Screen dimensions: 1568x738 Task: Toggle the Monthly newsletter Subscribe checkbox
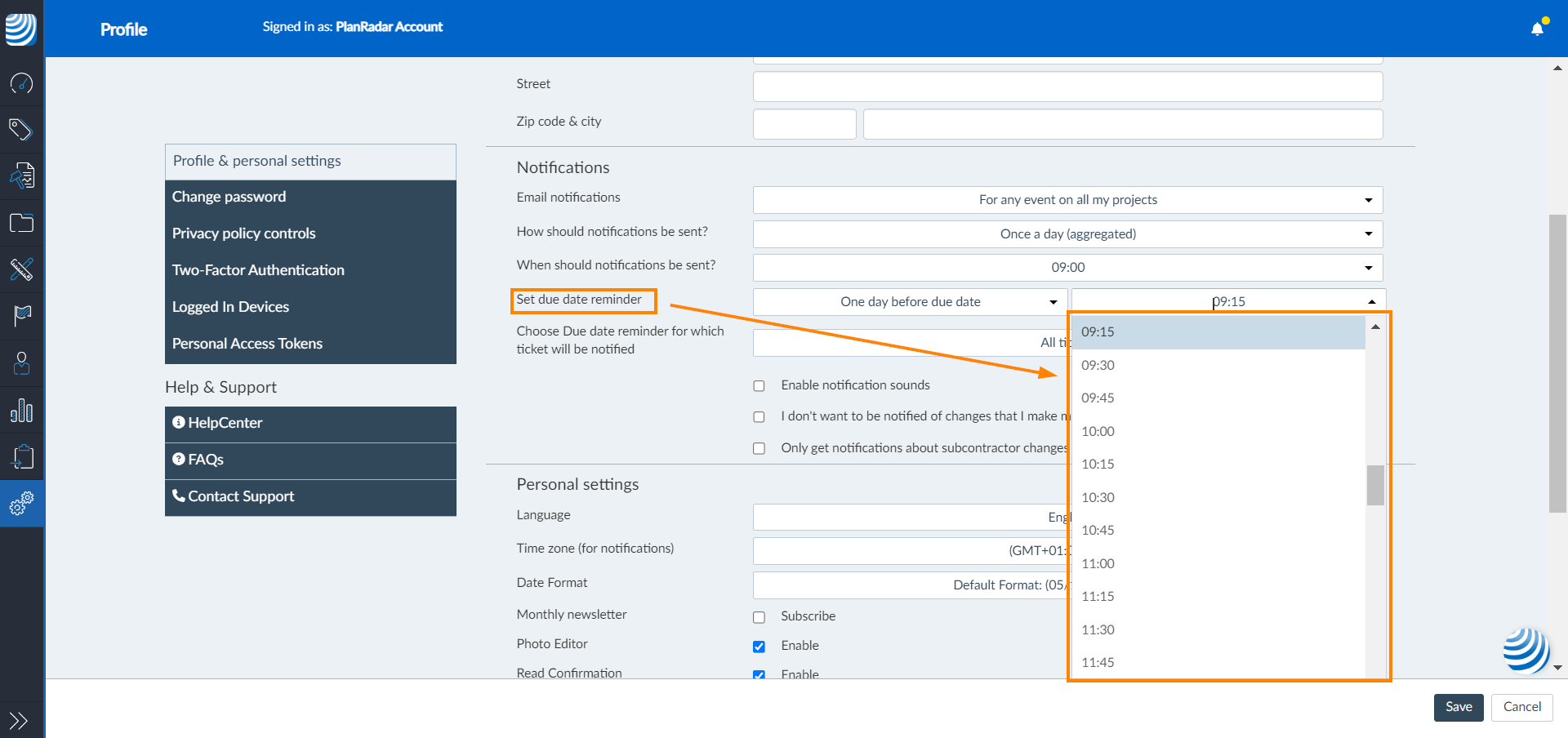(759, 617)
